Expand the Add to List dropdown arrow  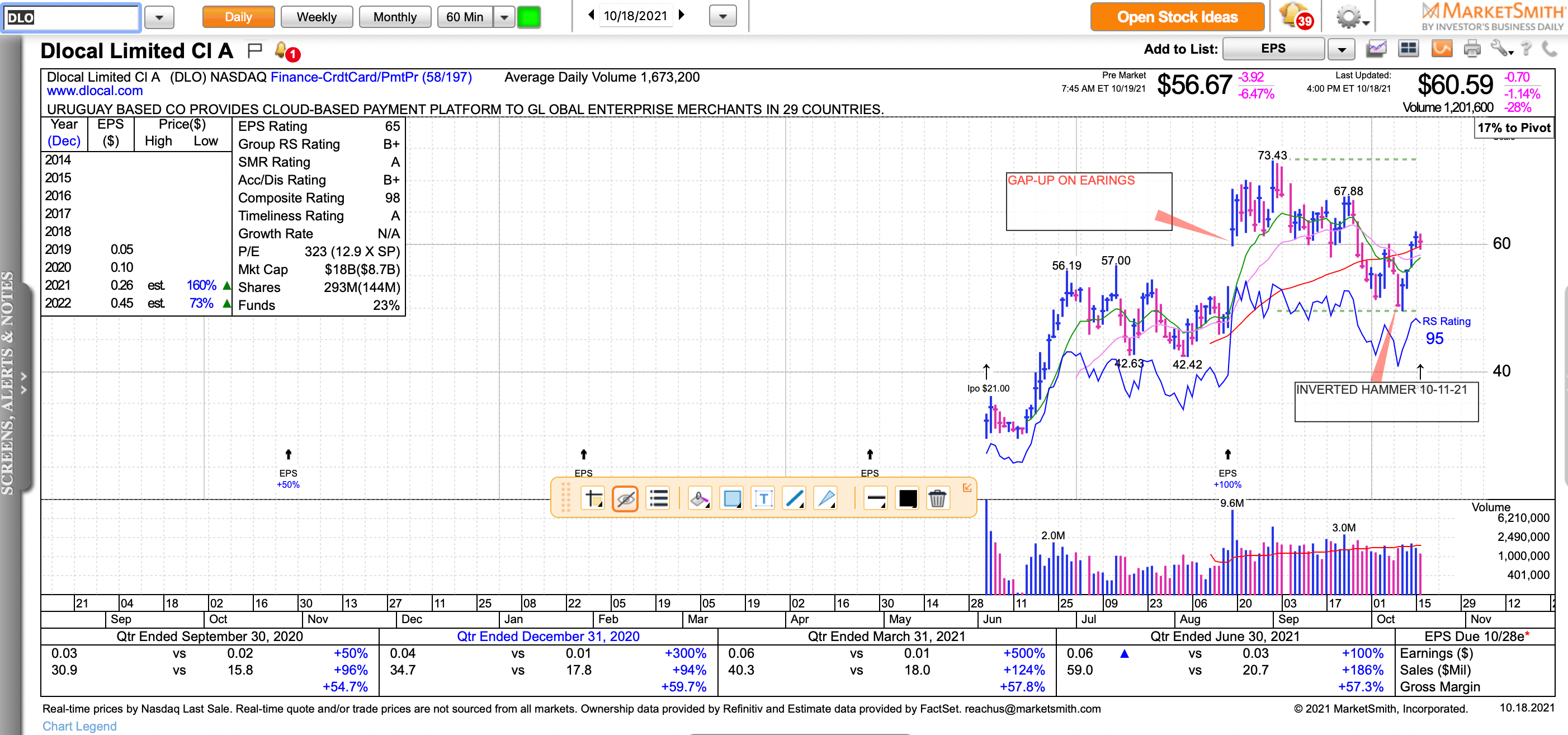(x=1342, y=49)
